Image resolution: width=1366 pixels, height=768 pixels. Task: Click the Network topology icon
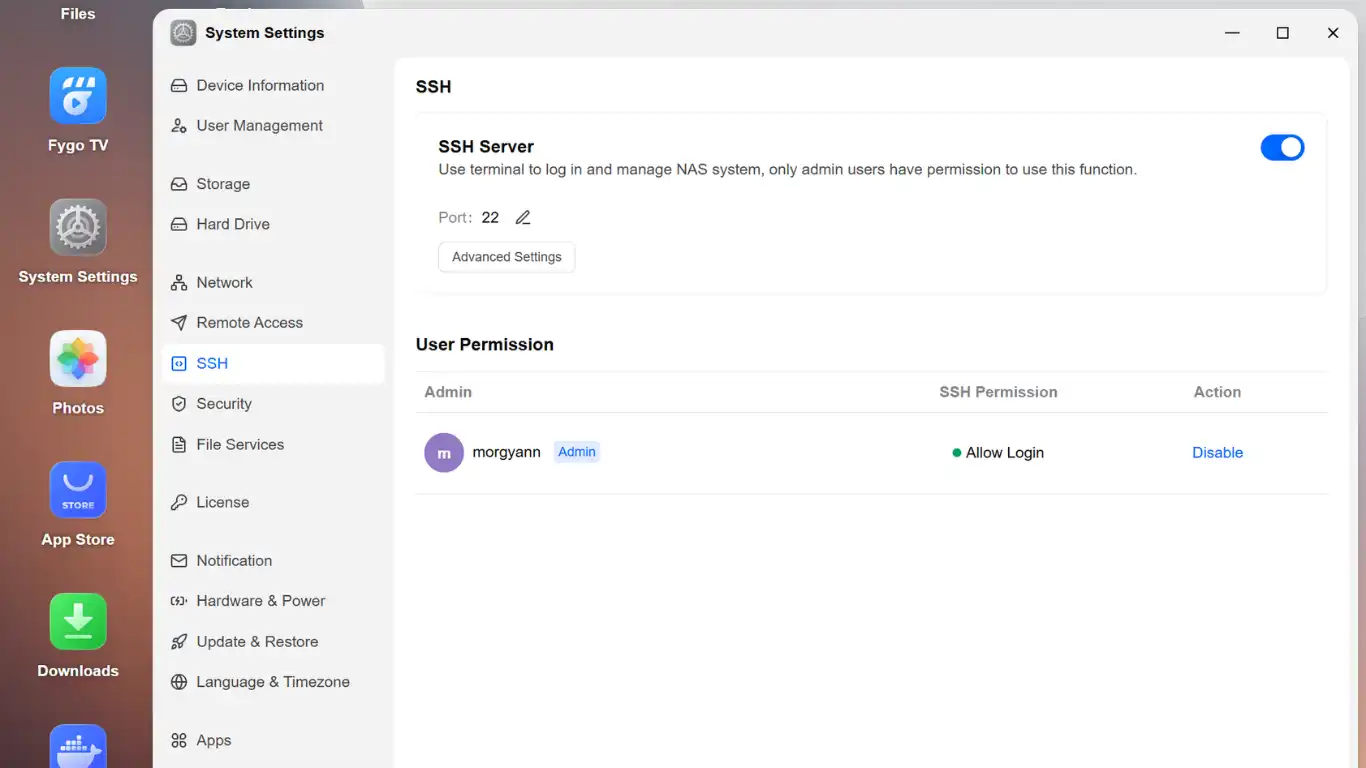[x=179, y=283]
